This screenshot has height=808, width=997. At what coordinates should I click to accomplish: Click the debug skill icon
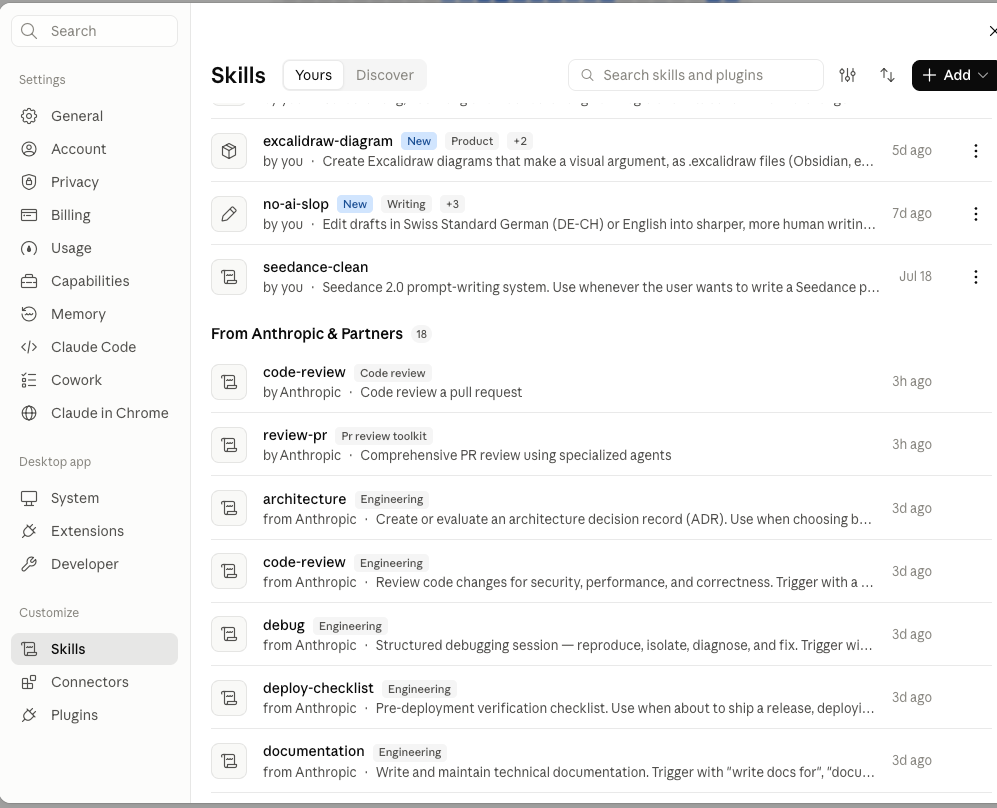click(229, 634)
